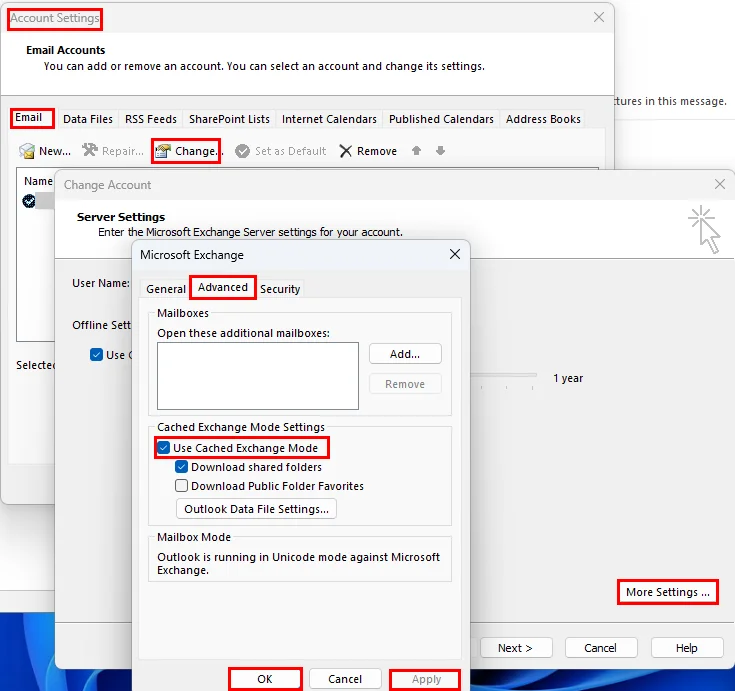Click the 'Server Settings' heading
This screenshot has height=691, width=735.
(121, 217)
